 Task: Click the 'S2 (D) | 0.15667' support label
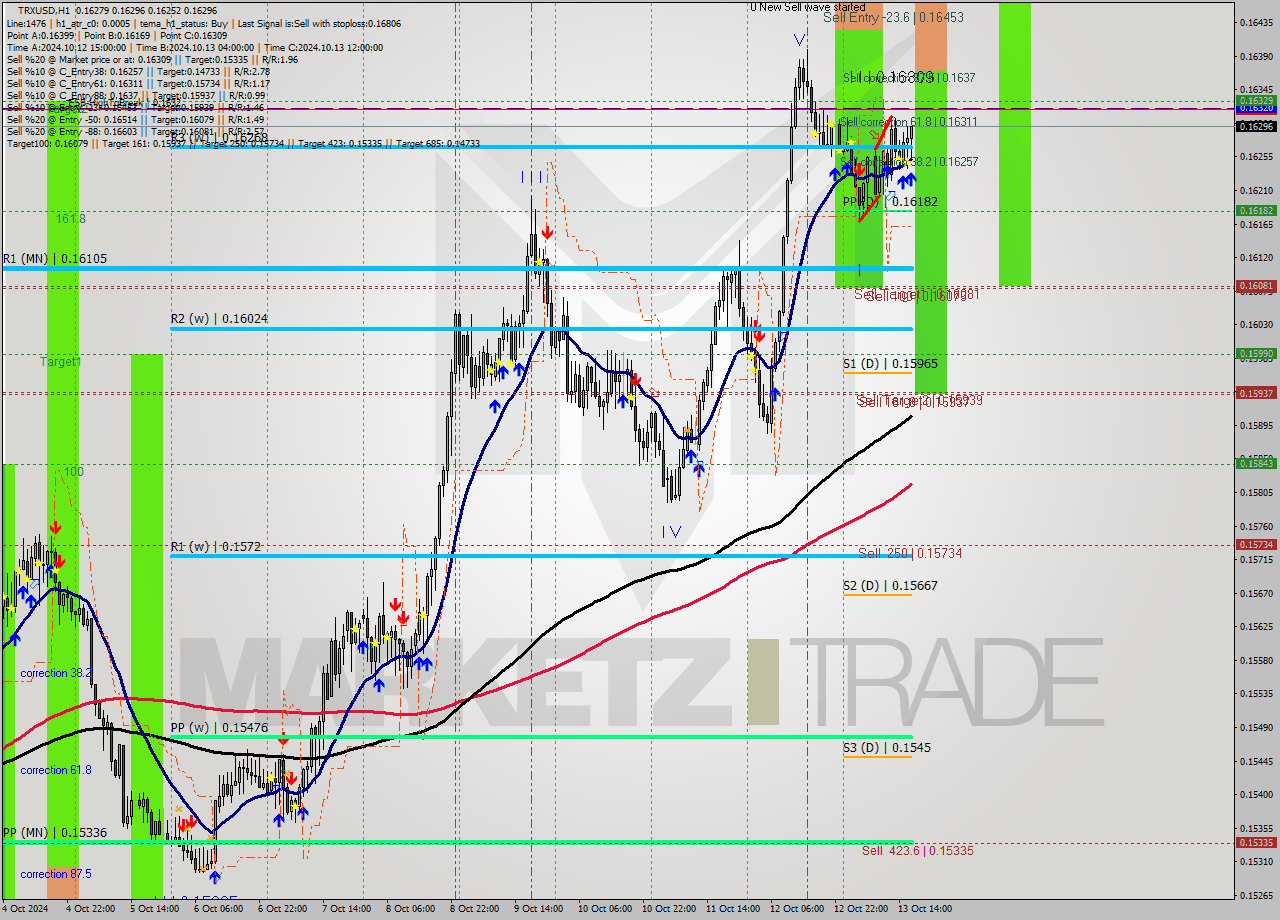[890, 586]
